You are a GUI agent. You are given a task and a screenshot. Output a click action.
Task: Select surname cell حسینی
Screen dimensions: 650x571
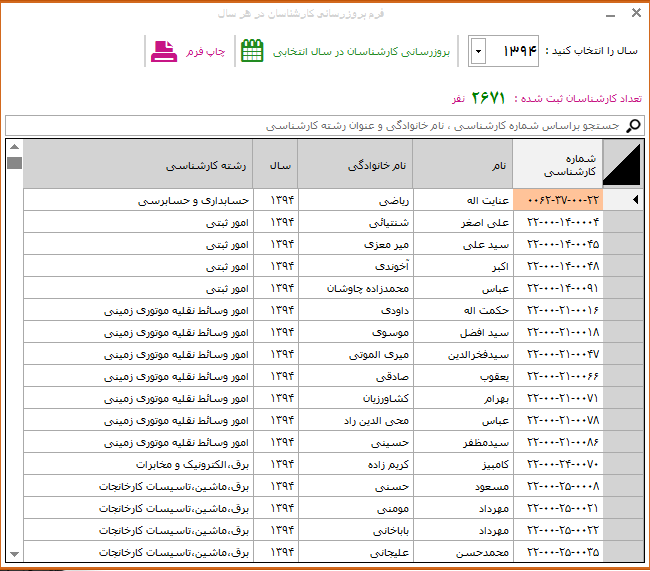click(x=356, y=442)
